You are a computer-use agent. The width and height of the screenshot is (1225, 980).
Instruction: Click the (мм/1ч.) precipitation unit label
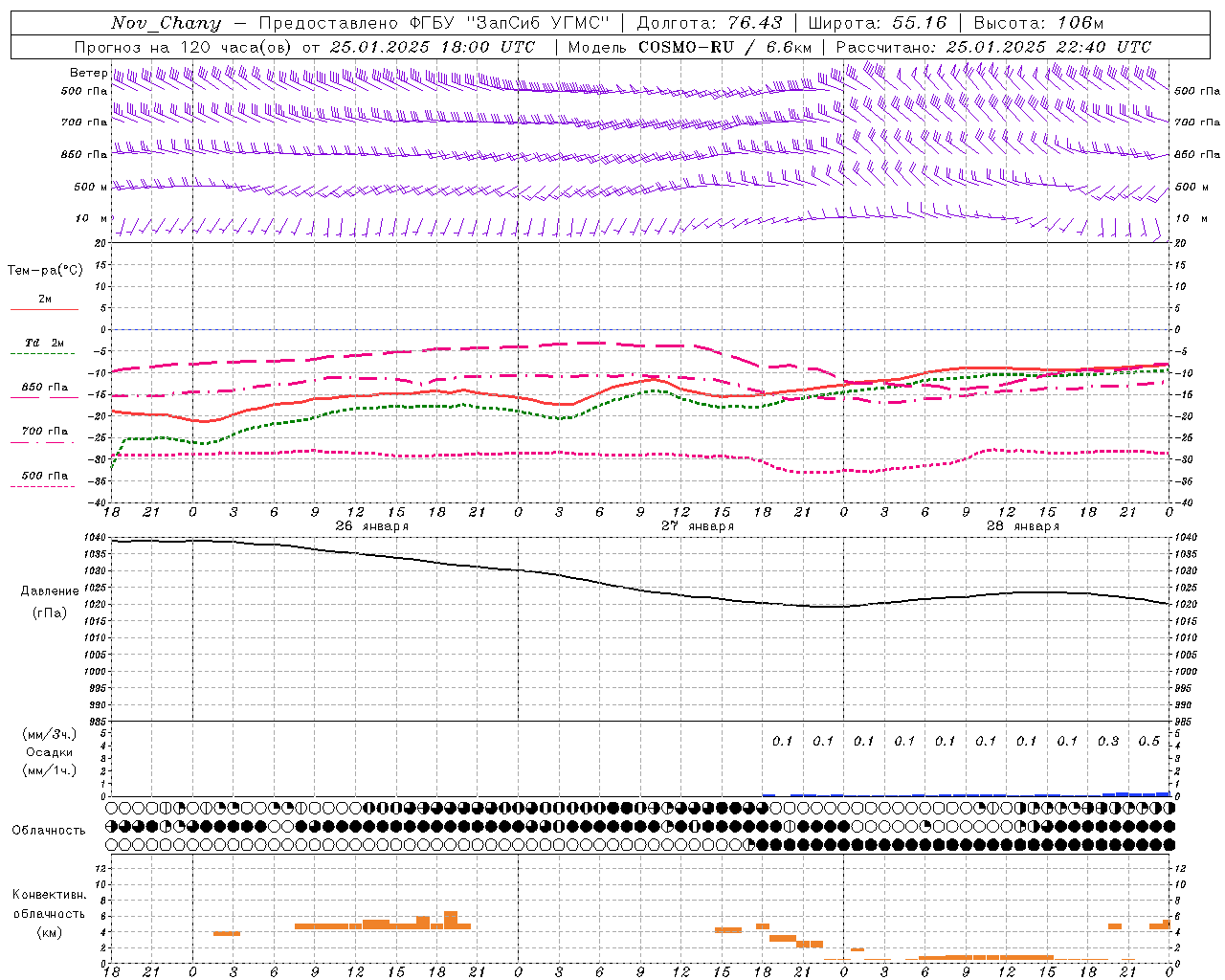(50, 770)
